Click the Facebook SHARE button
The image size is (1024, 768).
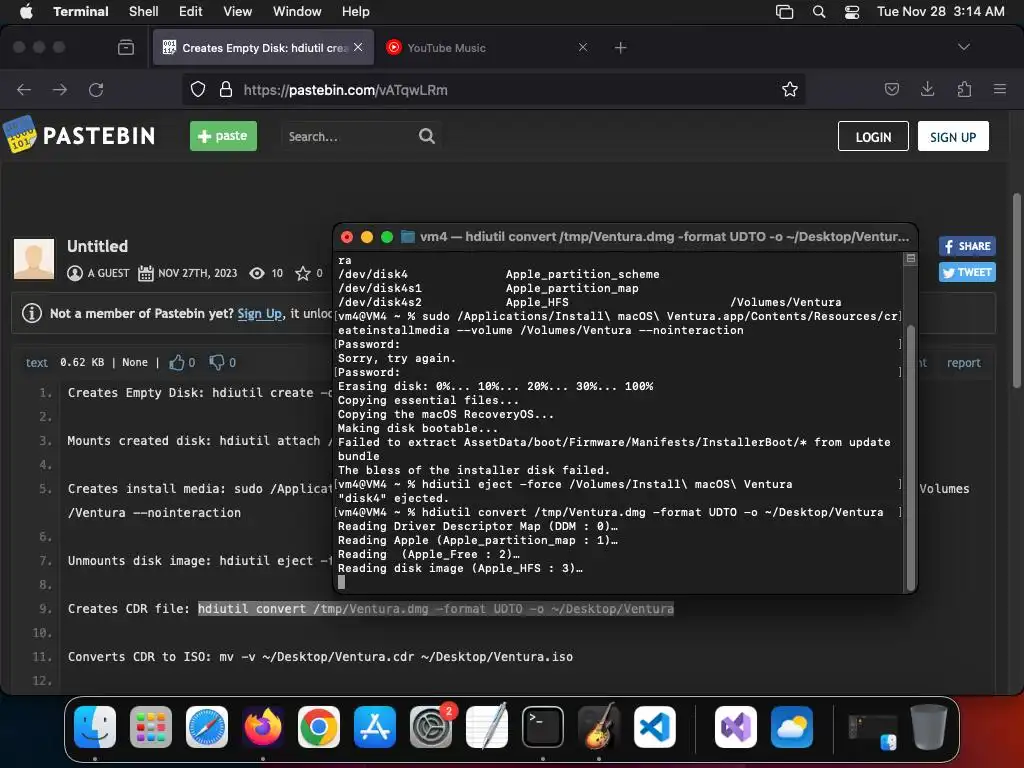point(967,246)
